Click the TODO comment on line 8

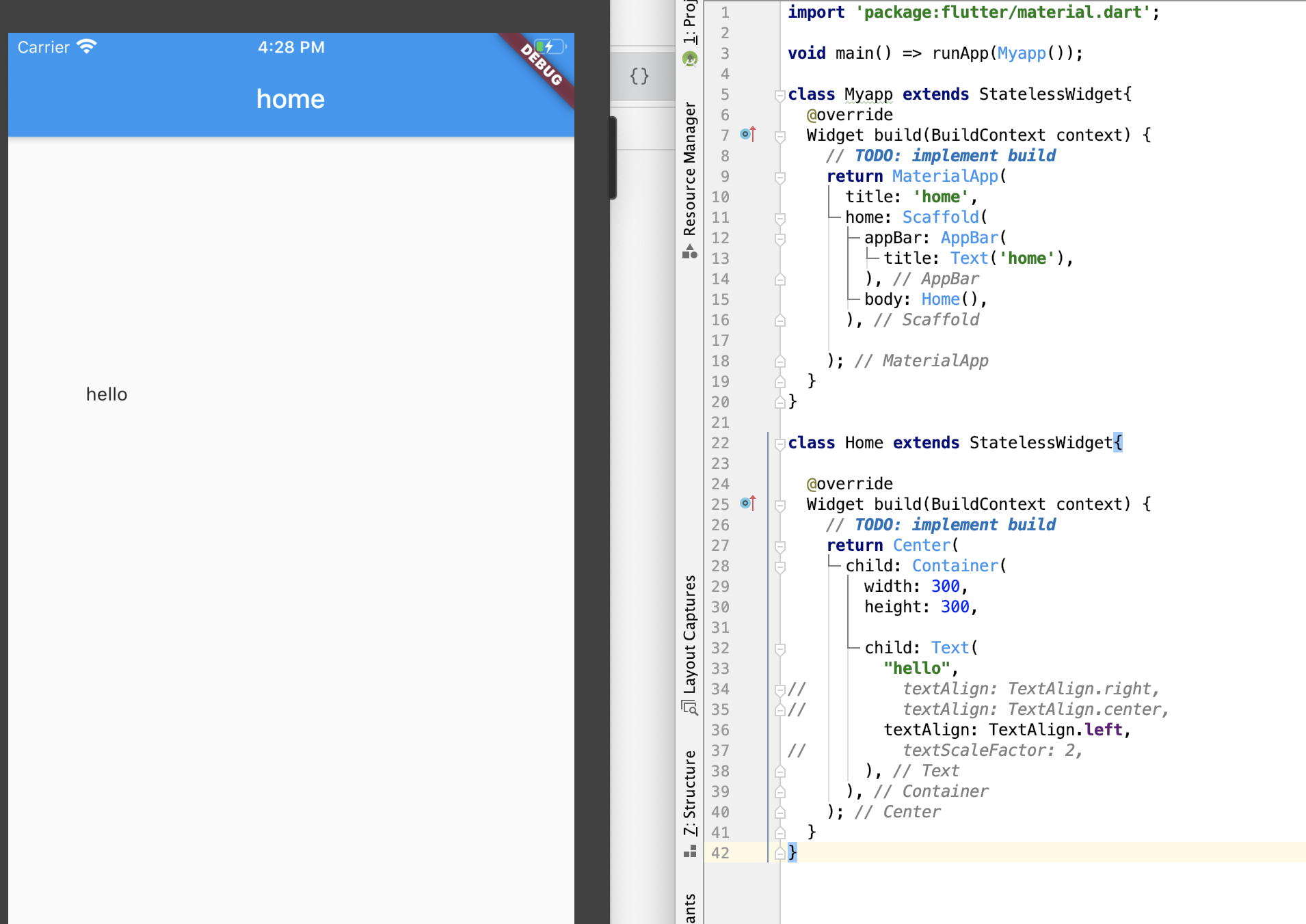point(940,156)
